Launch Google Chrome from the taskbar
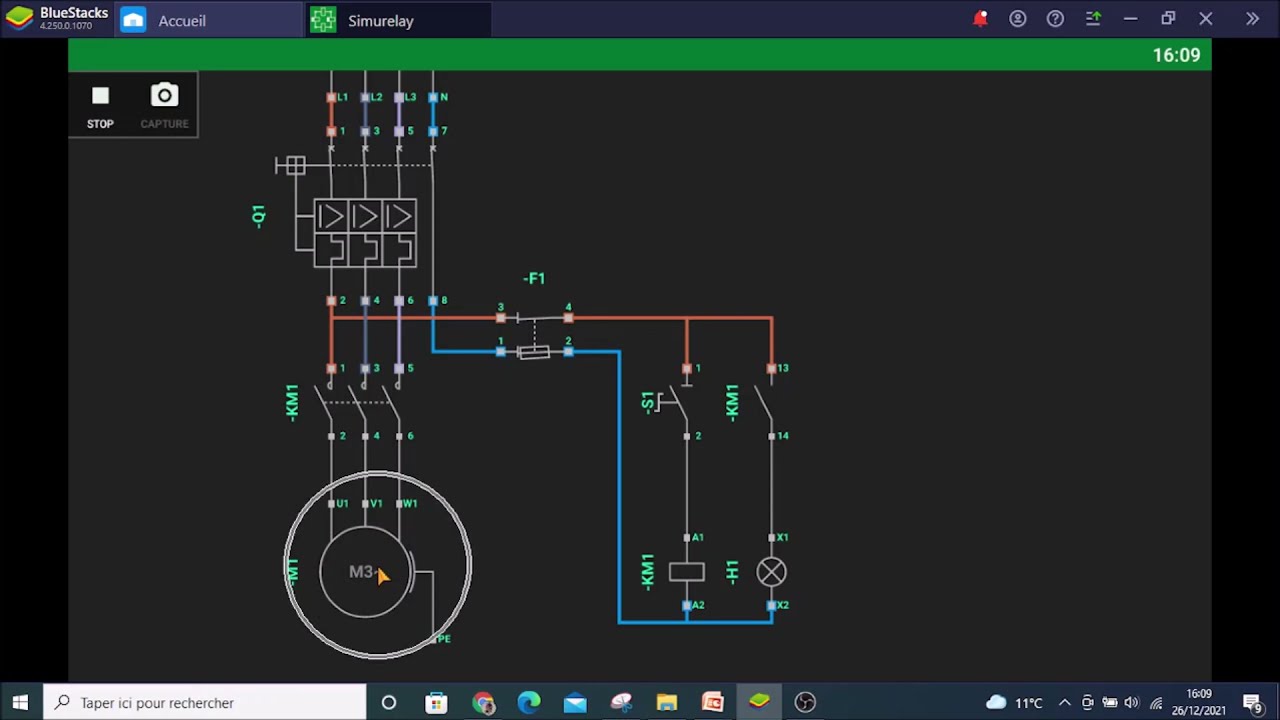This screenshot has width=1280, height=720. tap(483, 703)
